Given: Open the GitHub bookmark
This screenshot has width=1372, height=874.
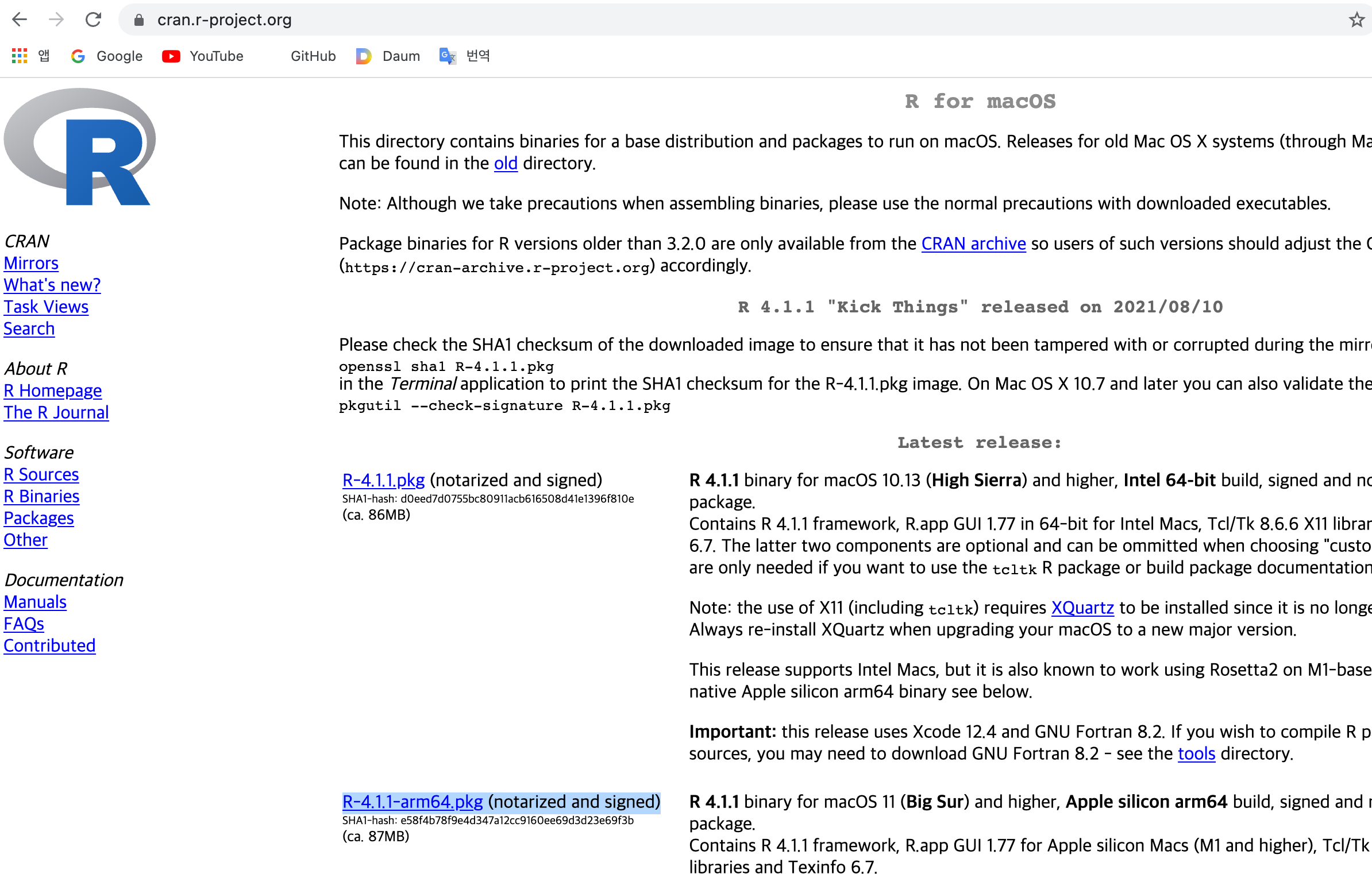Looking at the screenshot, I should pyautogui.click(x=313, y=56).
